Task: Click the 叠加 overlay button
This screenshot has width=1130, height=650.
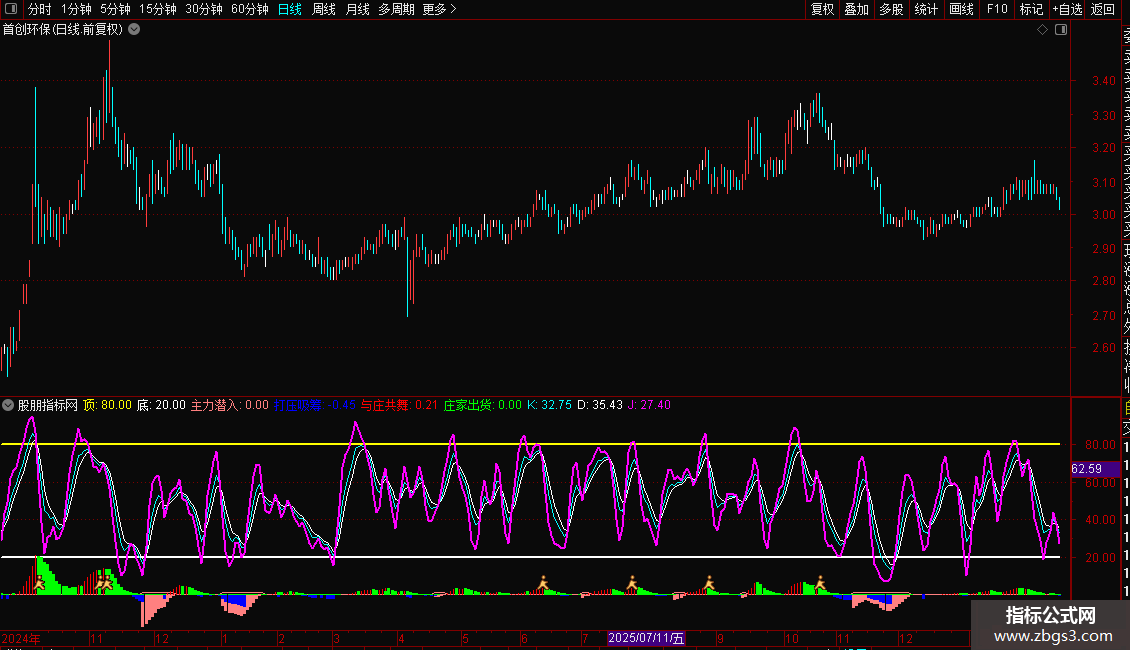Action: [x=857, y=9]
